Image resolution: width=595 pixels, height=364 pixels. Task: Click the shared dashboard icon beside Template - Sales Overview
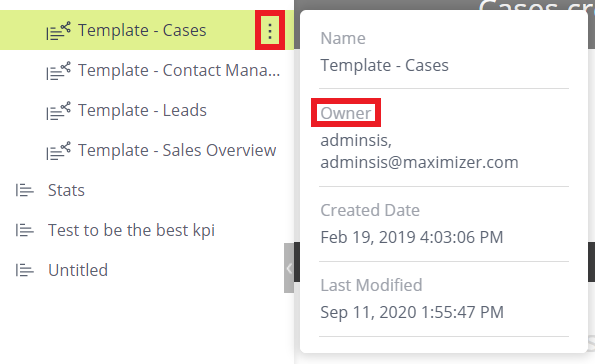(x=58, y=151)
